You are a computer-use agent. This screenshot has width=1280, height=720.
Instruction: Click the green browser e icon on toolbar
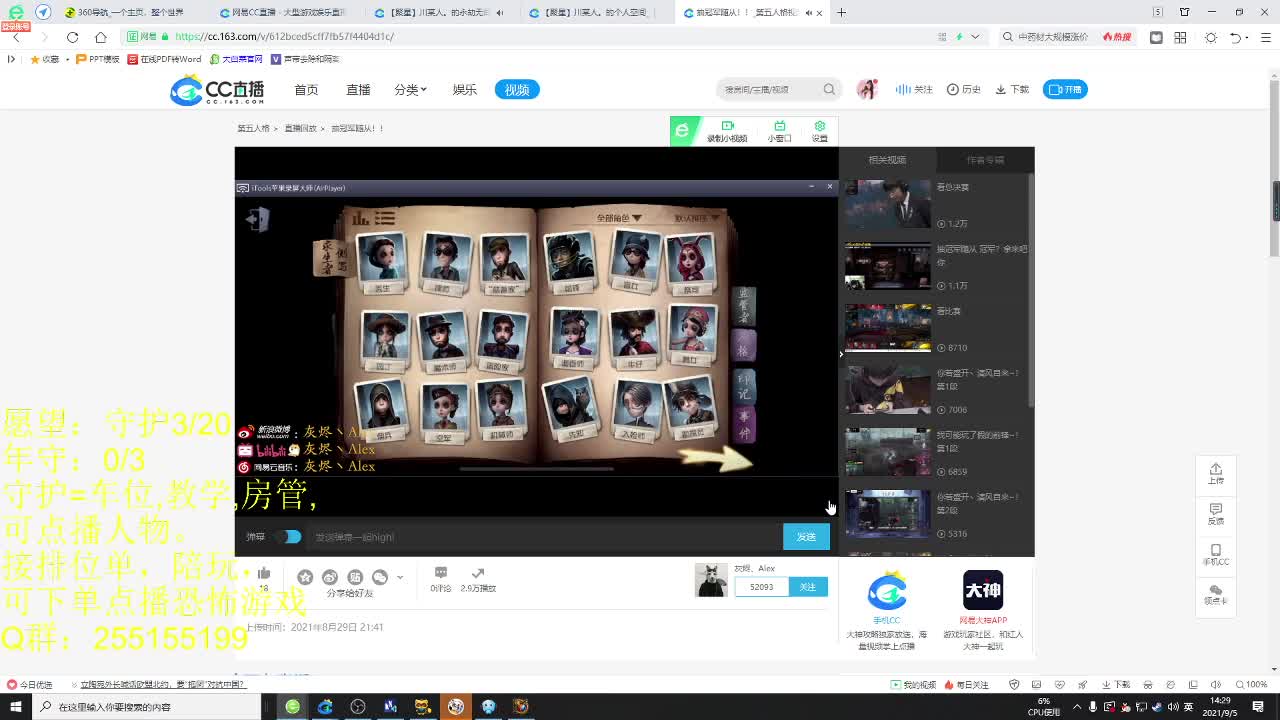682,131
